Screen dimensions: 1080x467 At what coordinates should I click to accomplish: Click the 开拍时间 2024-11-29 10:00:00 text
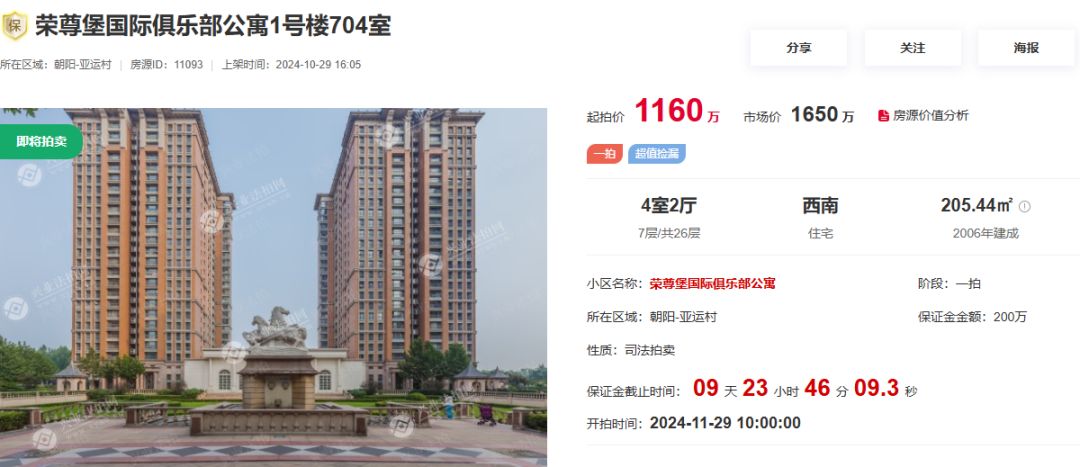[x=694, y=423]
